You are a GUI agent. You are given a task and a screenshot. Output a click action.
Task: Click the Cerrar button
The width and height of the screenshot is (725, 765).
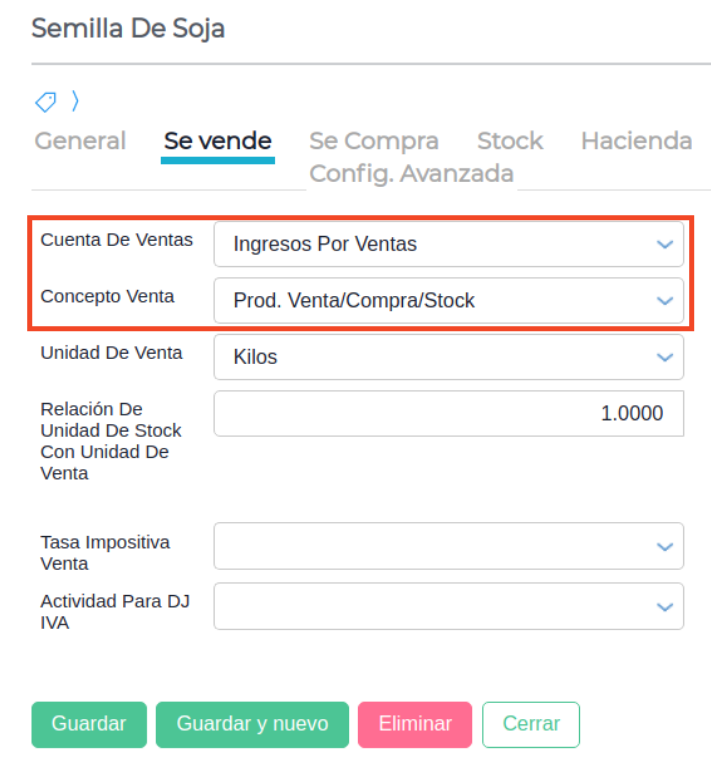[530, 724]
